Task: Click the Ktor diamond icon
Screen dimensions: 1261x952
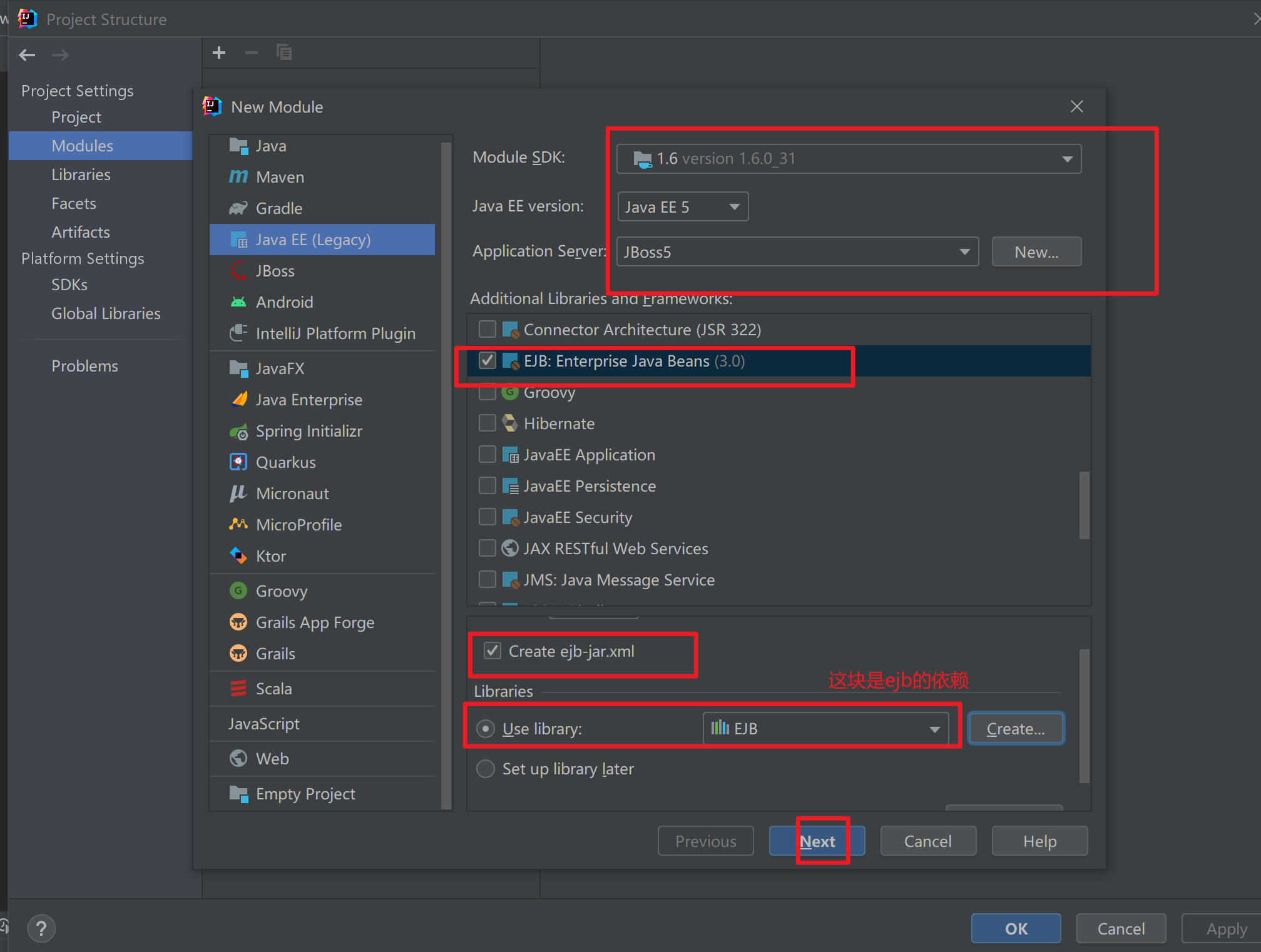Action: point(238,556)
